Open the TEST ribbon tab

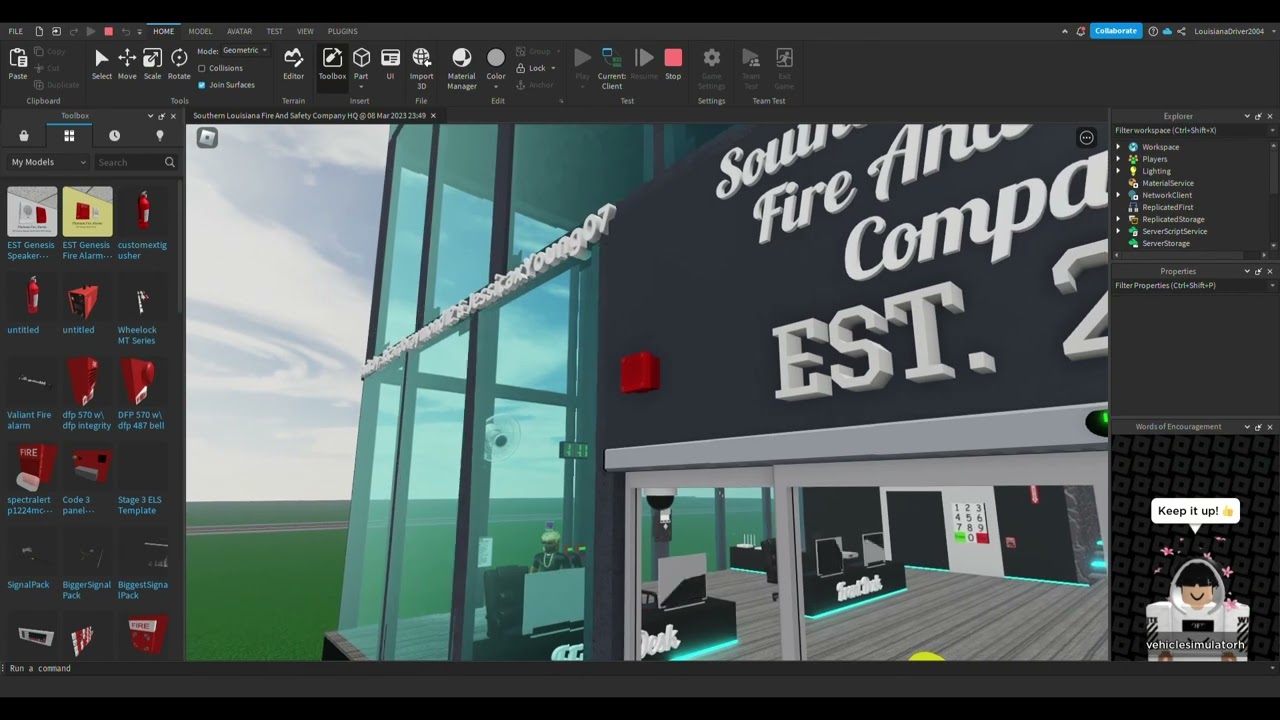[274, 31]
